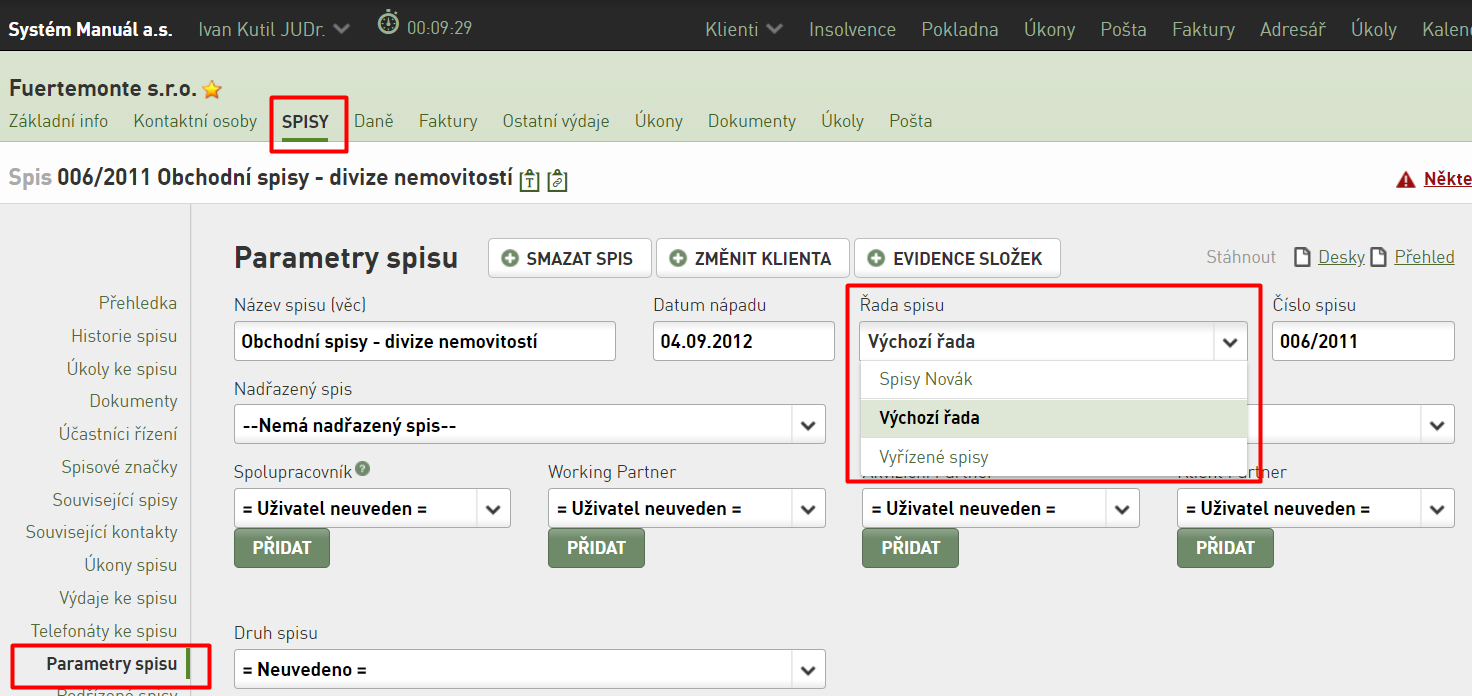The image size is (1472, 696).
Task: Click the SMAZAT SPIS button
Action: 569,258
